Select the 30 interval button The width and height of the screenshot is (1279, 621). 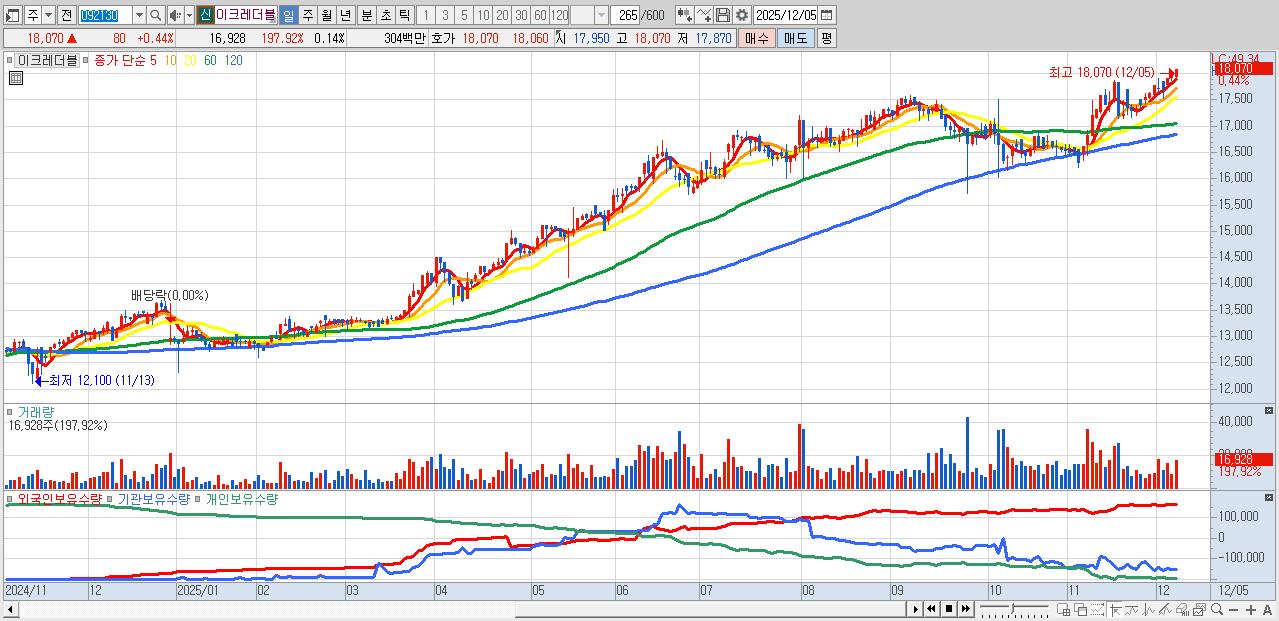pos(521,15)
